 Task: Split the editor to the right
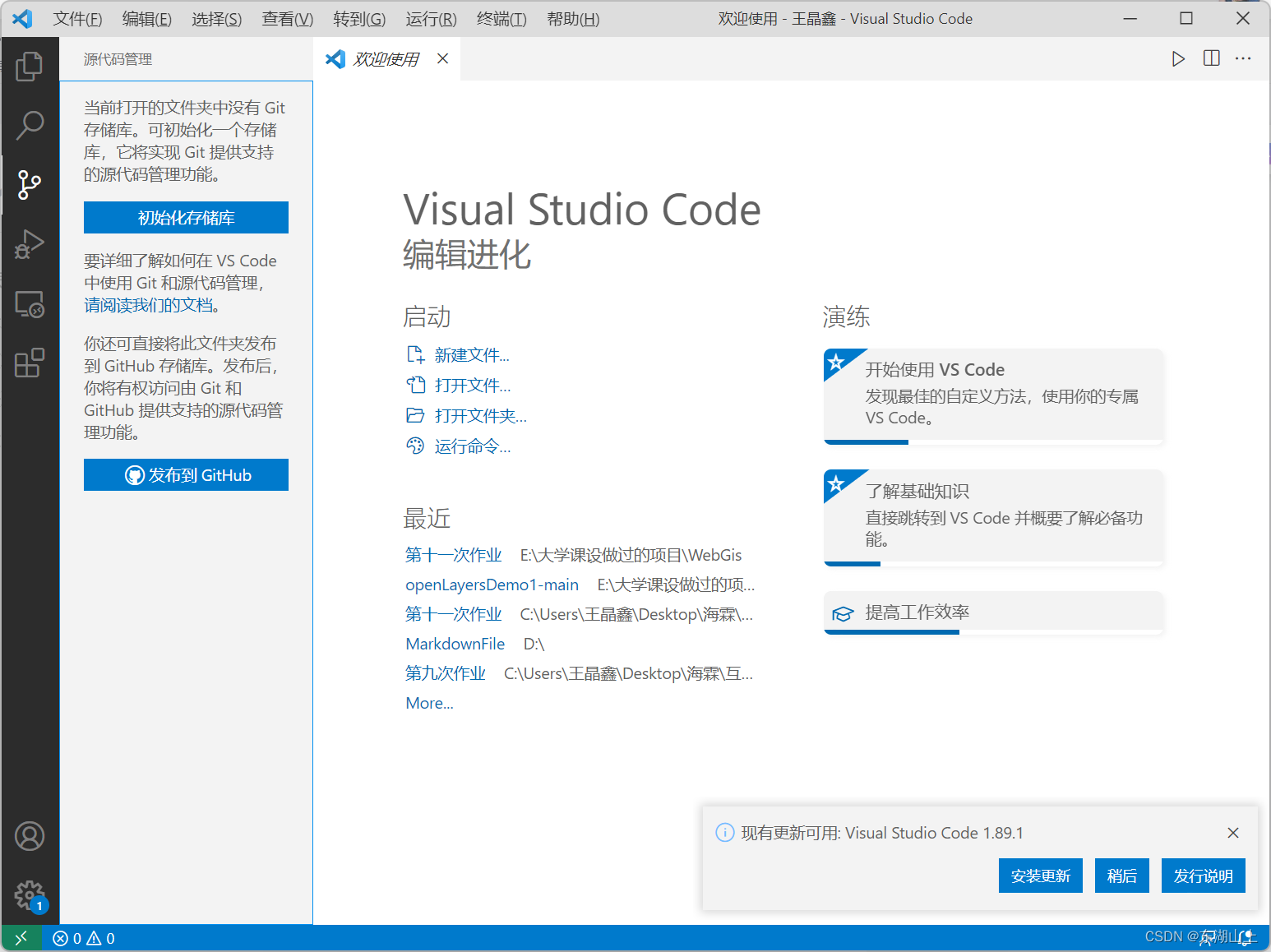(x=1211, y=58)
